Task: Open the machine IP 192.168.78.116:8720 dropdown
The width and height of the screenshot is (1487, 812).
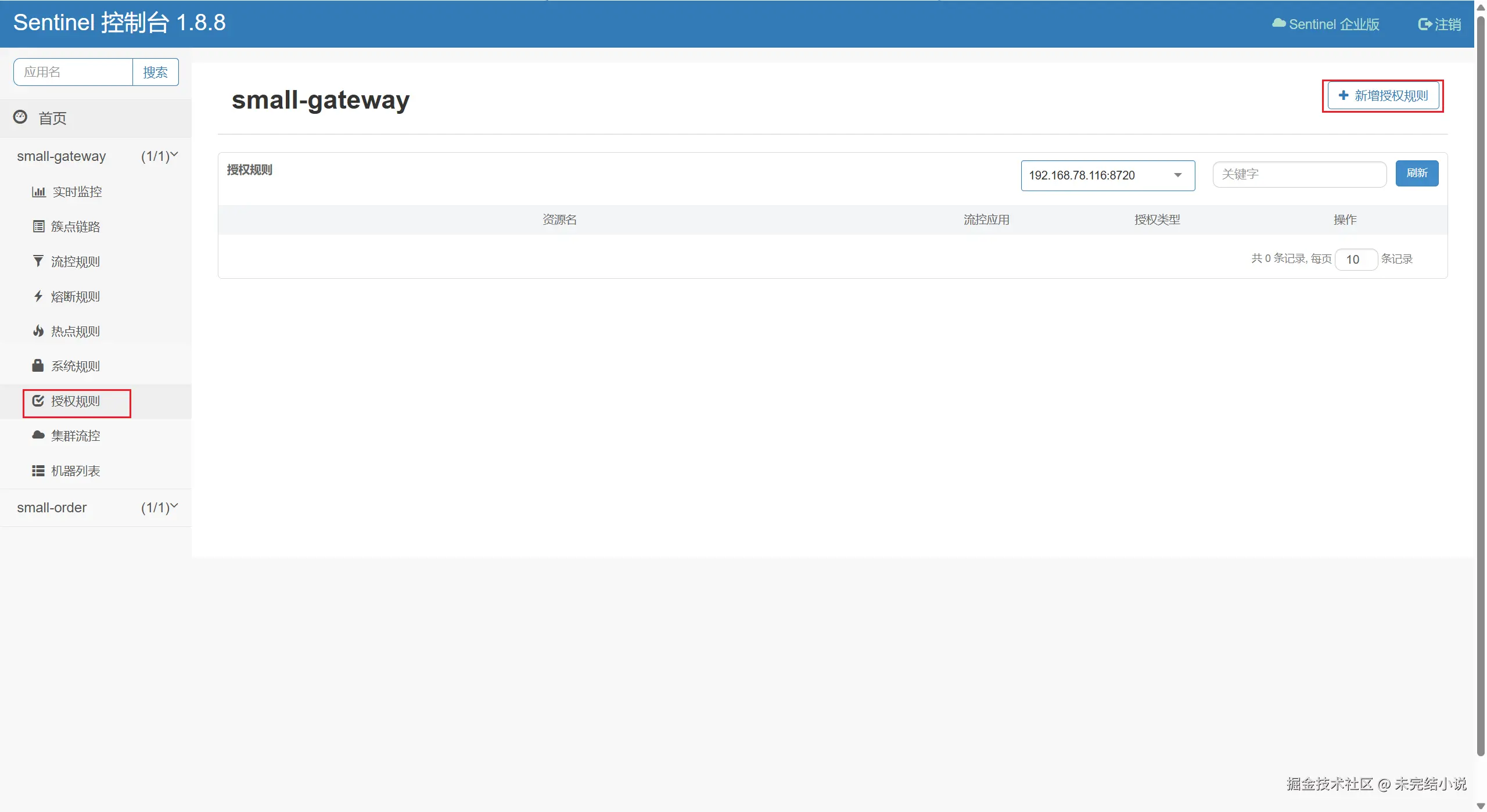Action: [x=1107, y=175]
